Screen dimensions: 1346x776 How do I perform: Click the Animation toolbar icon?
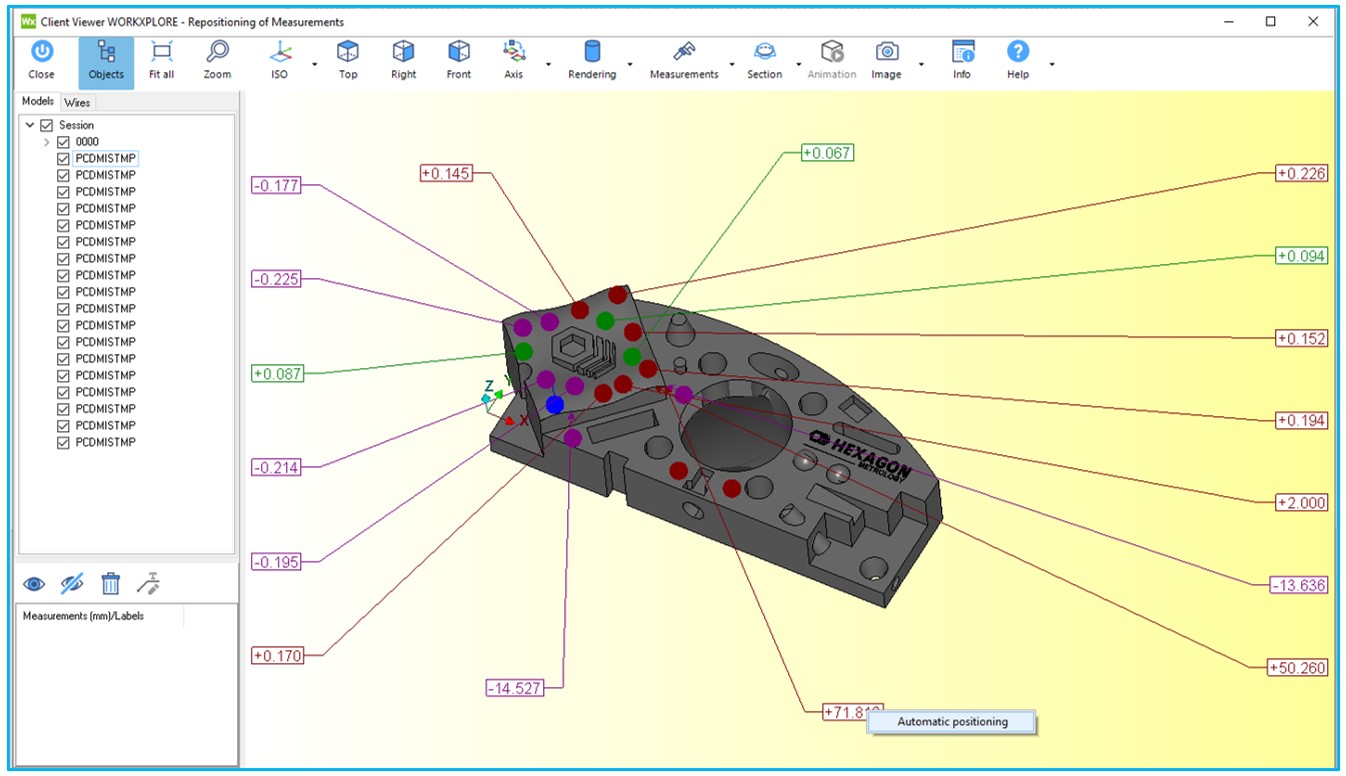click(832, 51)
